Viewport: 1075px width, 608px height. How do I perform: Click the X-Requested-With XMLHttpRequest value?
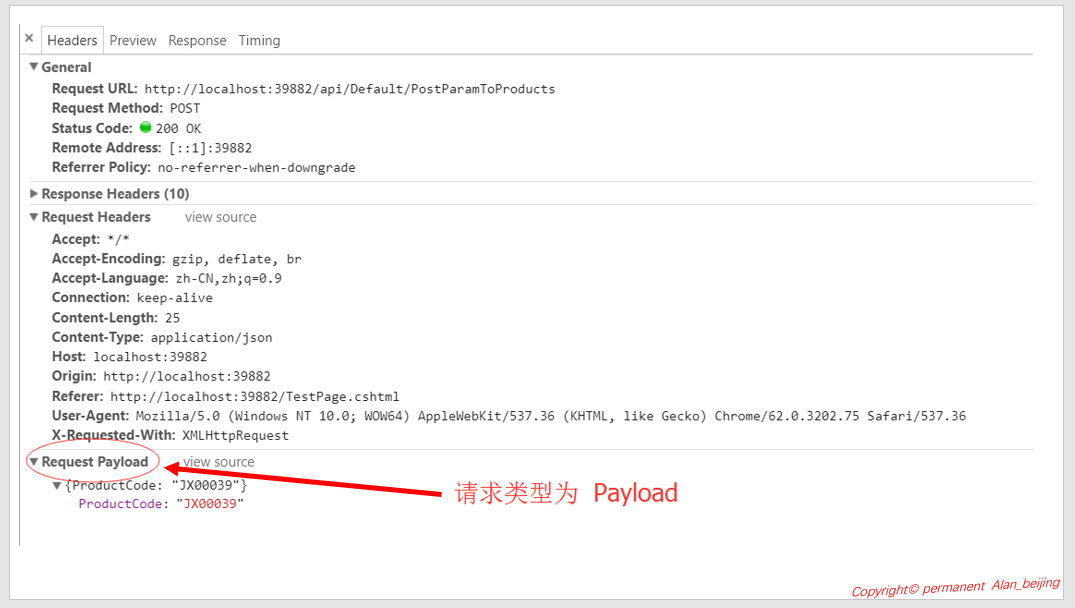point(235,436)
